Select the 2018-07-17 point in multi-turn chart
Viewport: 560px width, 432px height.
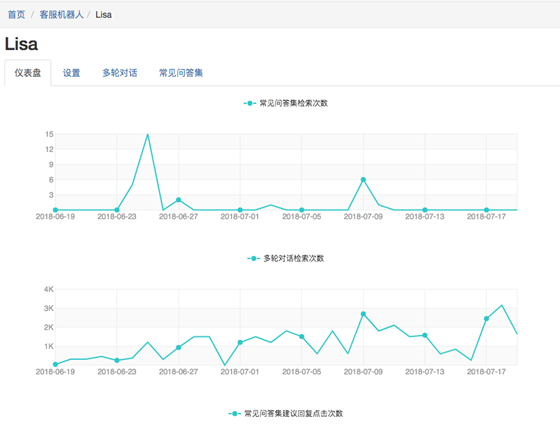486,318
